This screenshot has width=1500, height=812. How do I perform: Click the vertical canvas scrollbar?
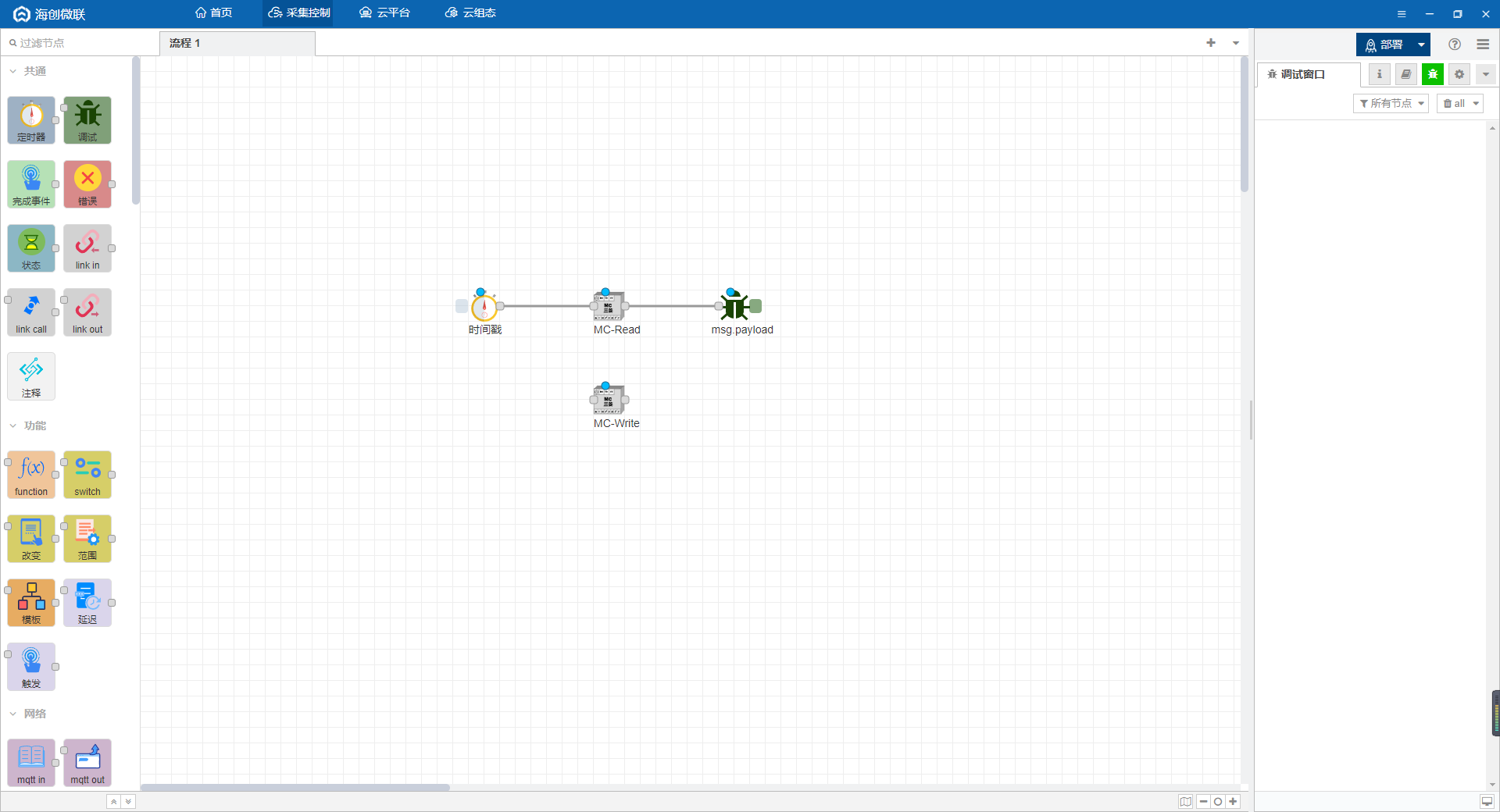click(x=1245, y=124)
